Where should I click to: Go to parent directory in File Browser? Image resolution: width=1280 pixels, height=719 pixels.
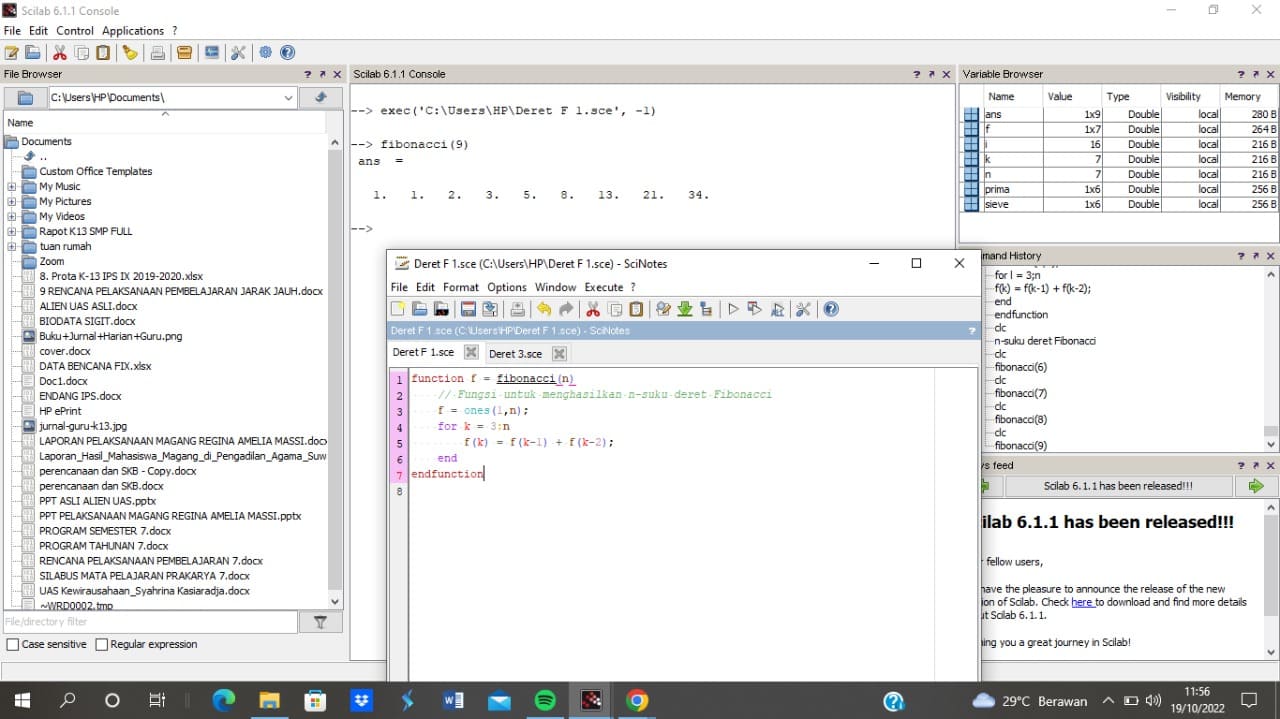321,97
